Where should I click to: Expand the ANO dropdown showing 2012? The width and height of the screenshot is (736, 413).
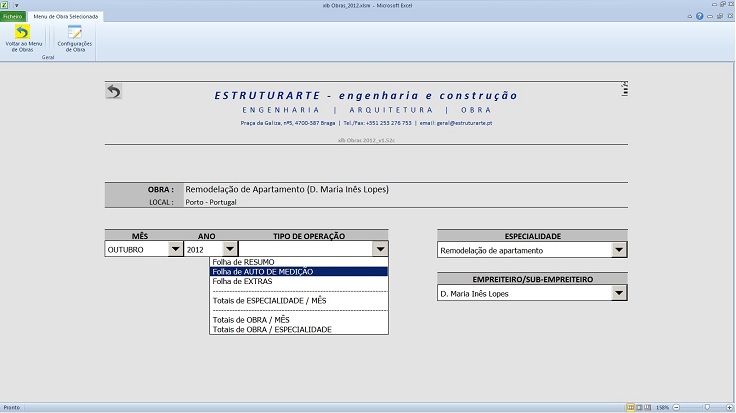point(229,249)
